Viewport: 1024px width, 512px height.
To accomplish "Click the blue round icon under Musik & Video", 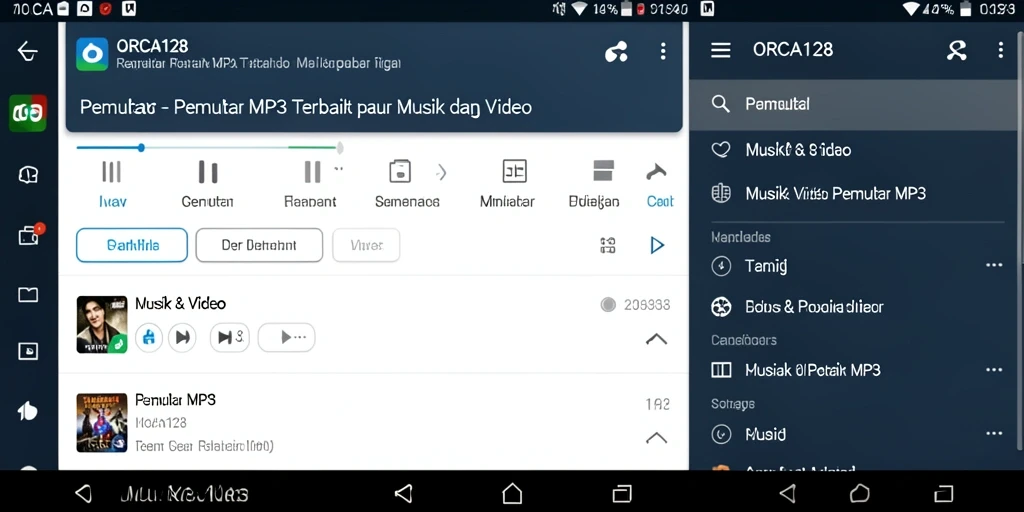I will [149, 337].
